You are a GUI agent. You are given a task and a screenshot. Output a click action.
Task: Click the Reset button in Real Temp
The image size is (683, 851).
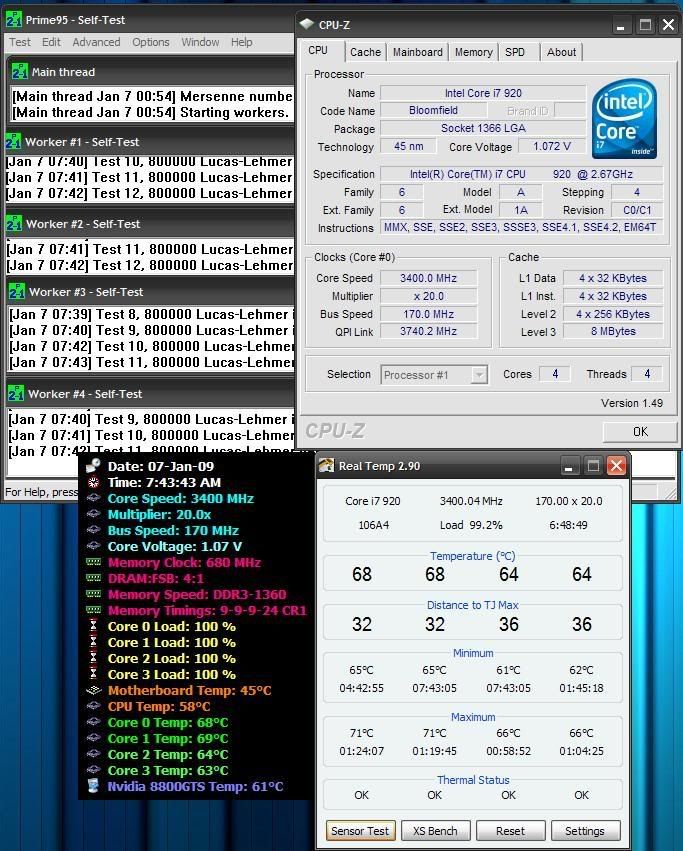(x=510, y=831)
